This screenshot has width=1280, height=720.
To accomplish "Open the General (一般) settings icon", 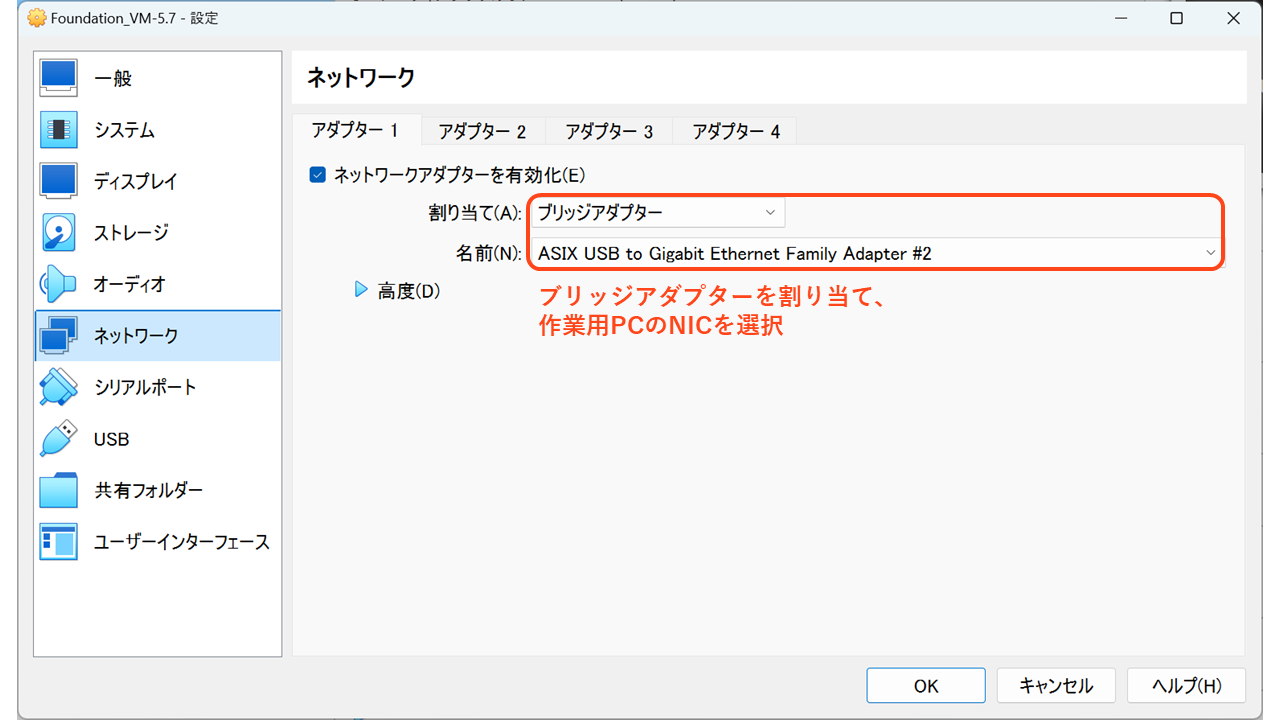I will pyautogui.click(x=58, y=78).
